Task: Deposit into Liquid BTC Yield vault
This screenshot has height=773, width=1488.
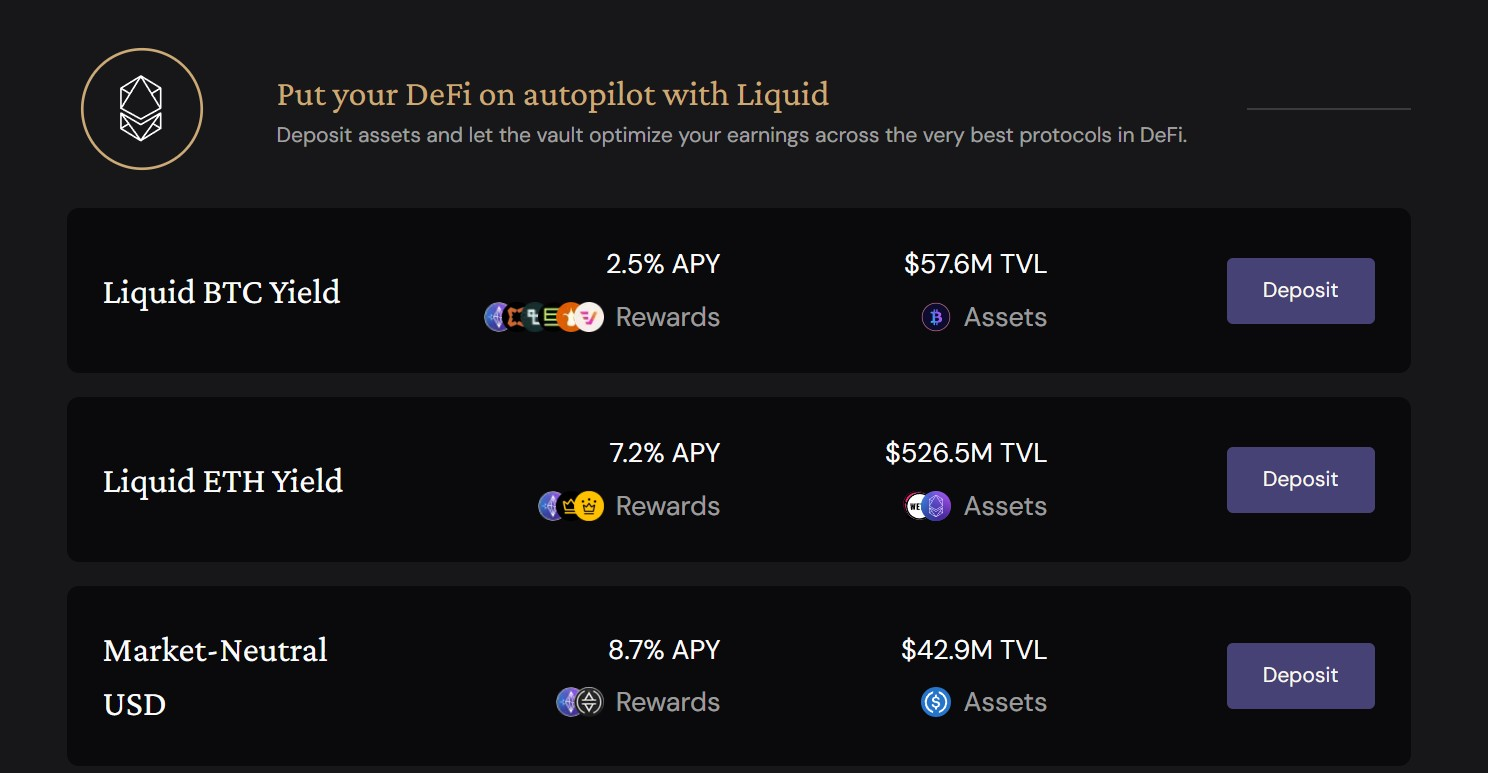Action: (1300, 291)
